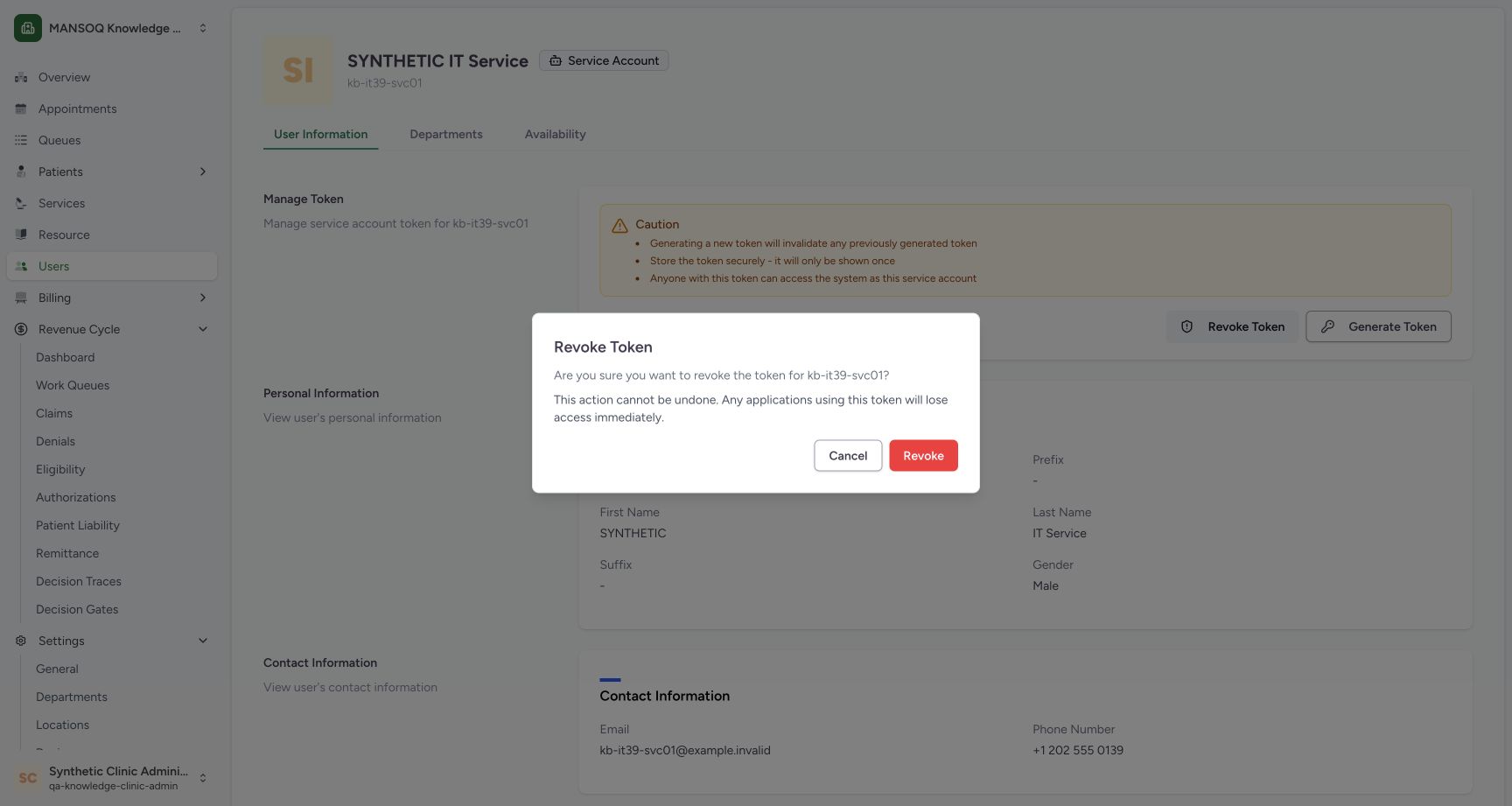This screenshot has height=806, width=1512.
Task: Open the Denials menu item
Action: tap(55, 441)
